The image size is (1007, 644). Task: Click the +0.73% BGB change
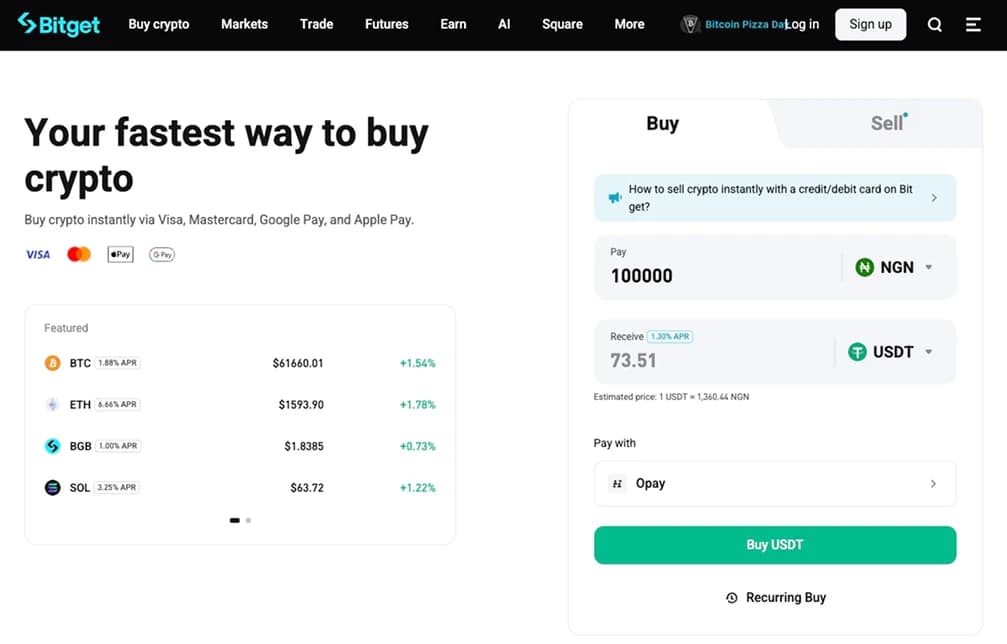click(x=417, y=446)
